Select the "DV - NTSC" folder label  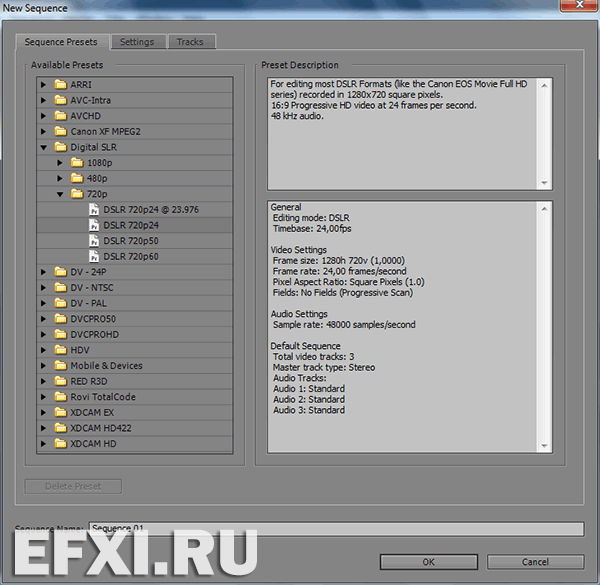(x=92, y=287)
